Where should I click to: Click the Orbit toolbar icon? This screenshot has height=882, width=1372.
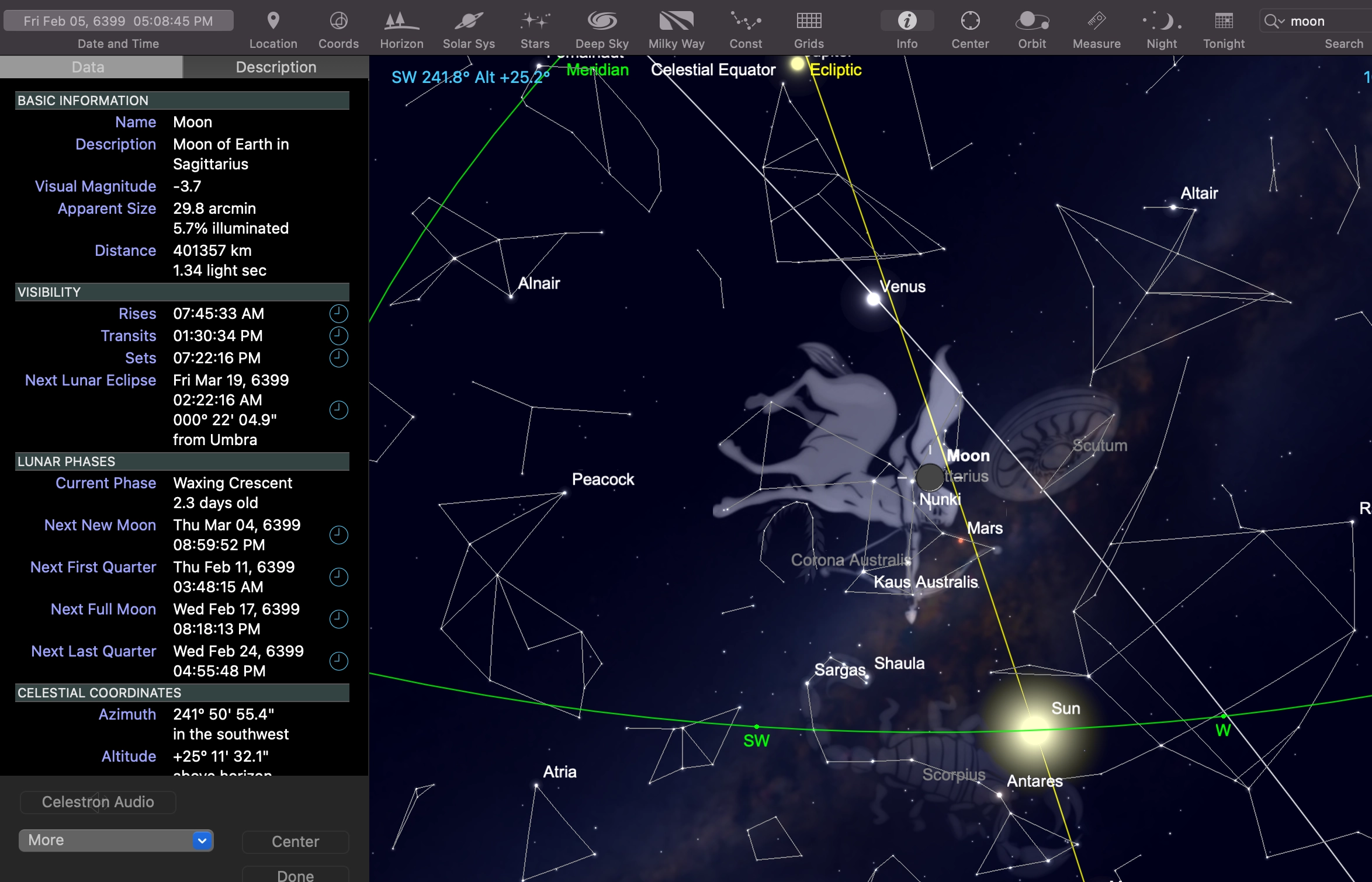click(1032, 22)
